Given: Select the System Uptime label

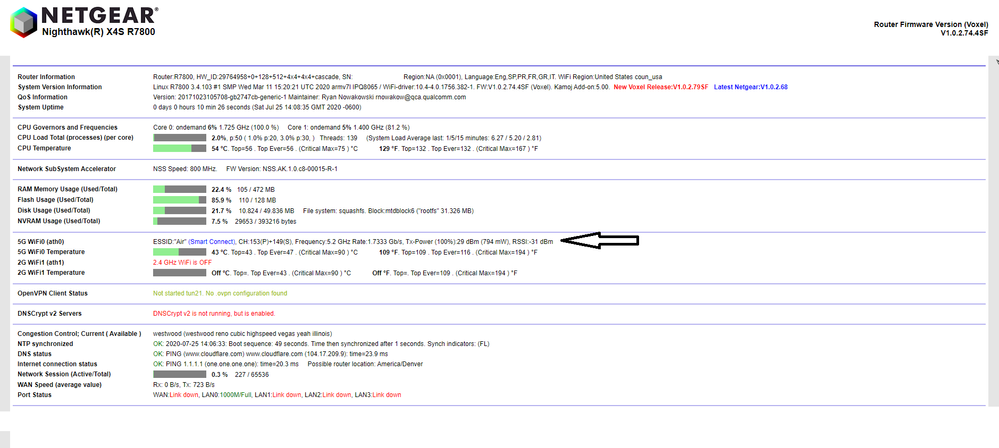Looking at the screenshot, I should 40,107.
